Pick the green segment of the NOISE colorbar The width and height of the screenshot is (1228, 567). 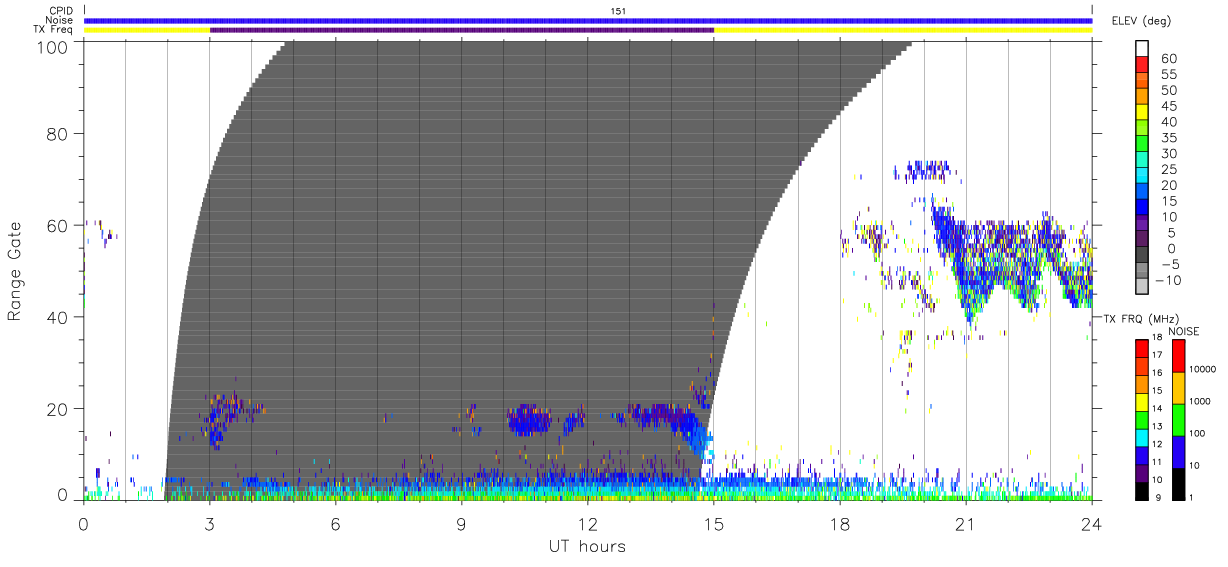click(1179, 419)
